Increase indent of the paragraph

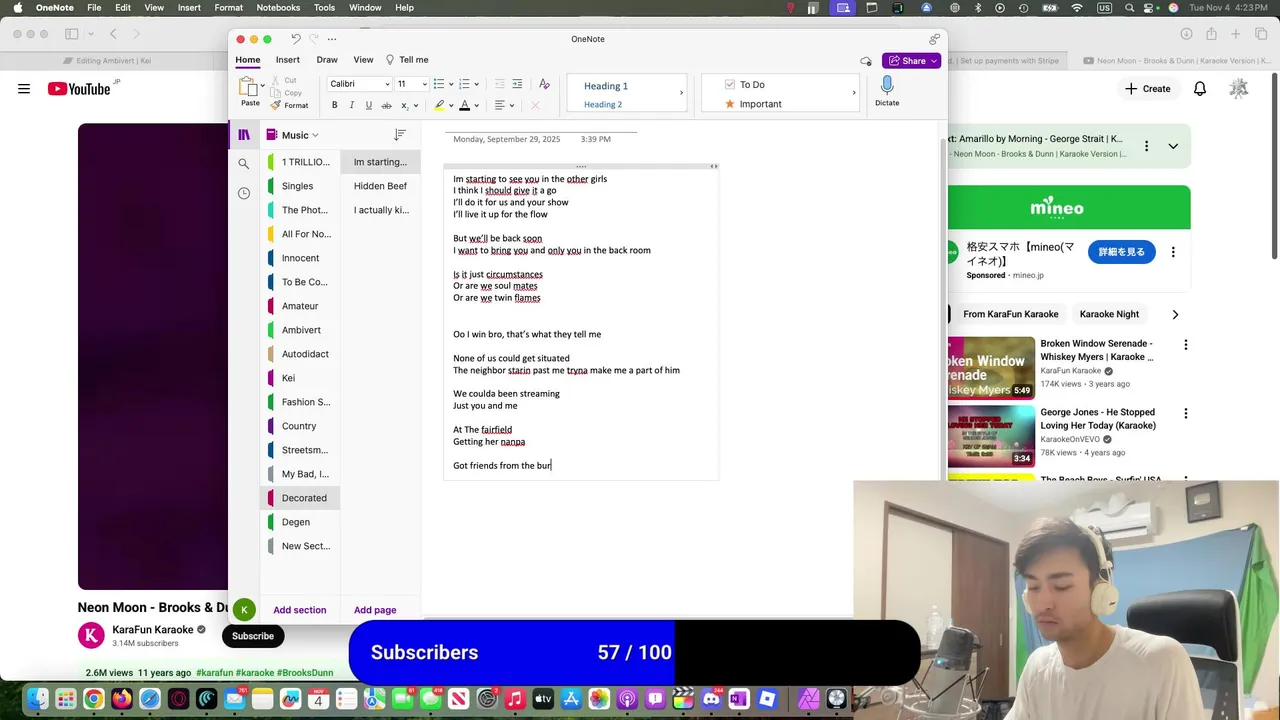click(x=517, y=84)
